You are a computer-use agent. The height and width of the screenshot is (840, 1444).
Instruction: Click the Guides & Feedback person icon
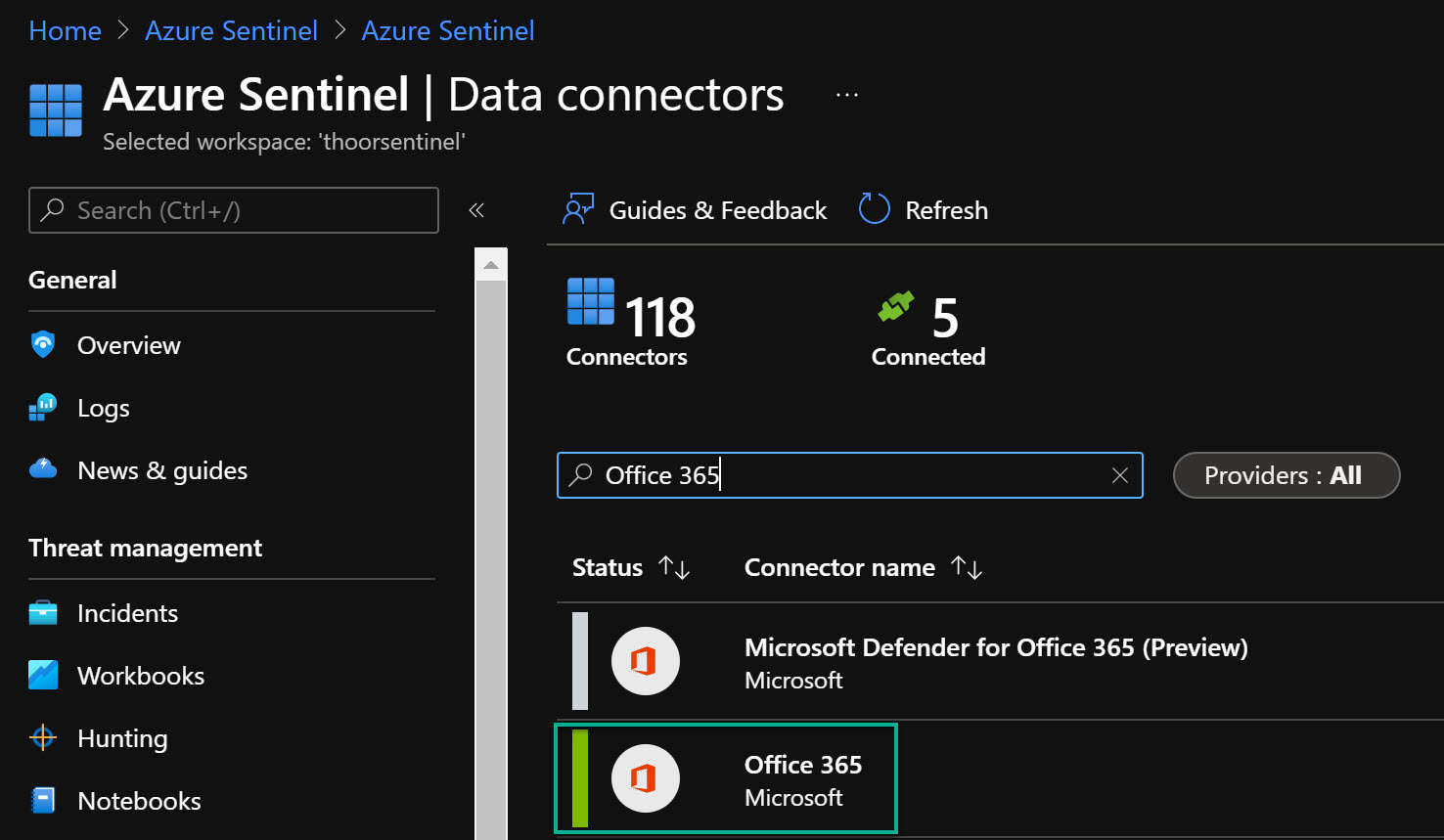(x=578, y=209)
